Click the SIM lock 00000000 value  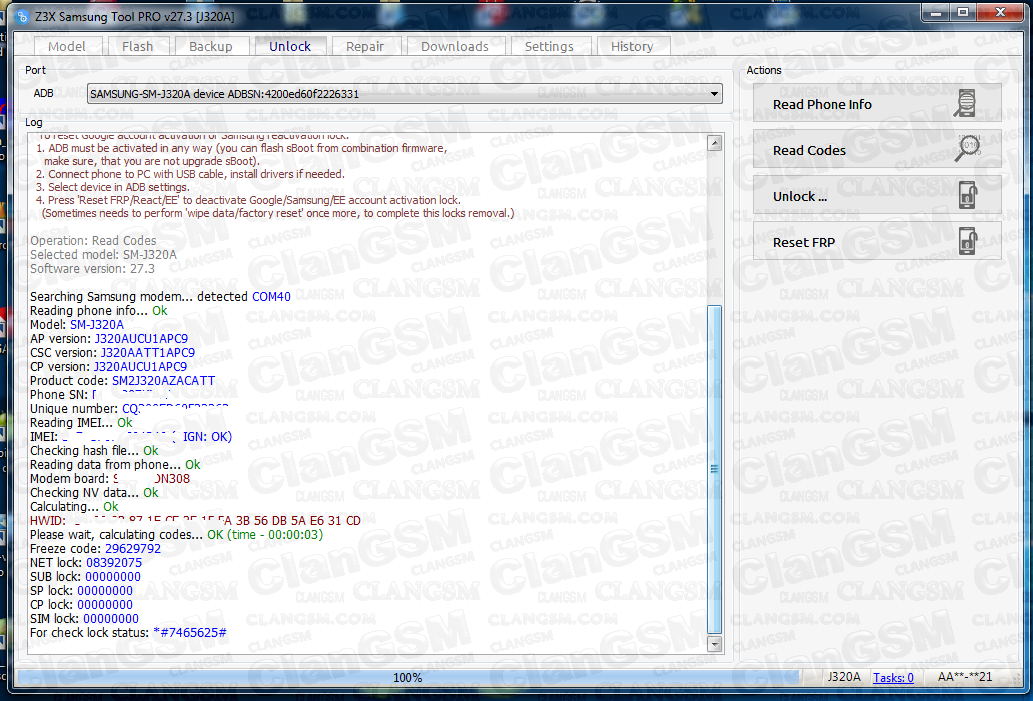tap(111, 619)
